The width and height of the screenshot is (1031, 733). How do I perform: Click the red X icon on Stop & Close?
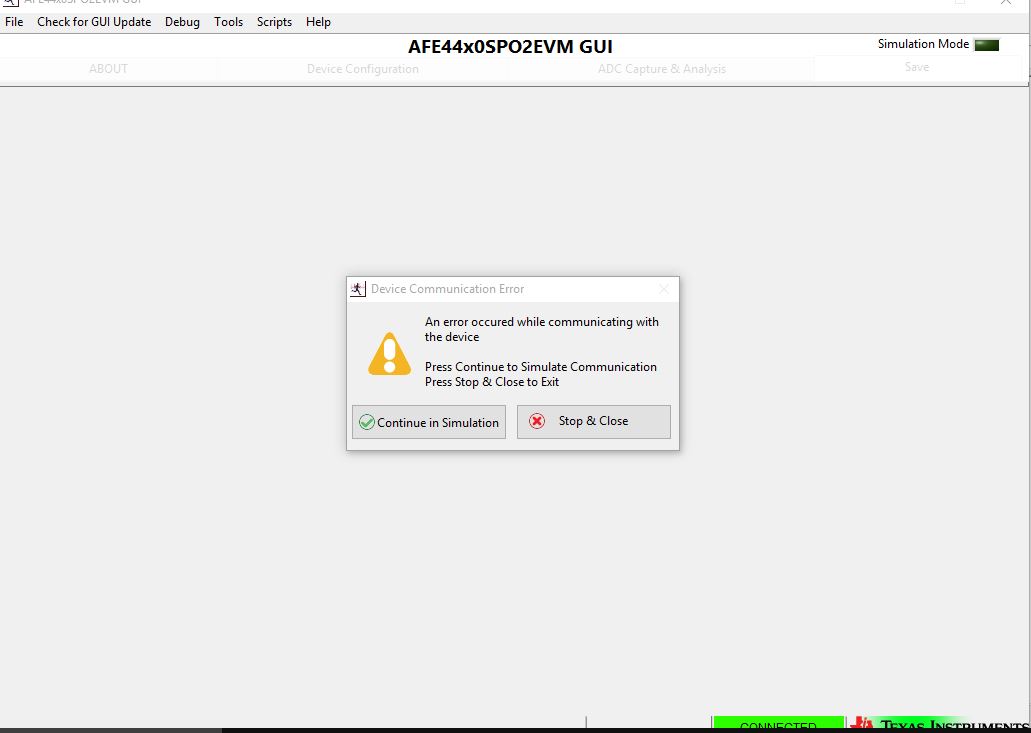tap(537, 421)
